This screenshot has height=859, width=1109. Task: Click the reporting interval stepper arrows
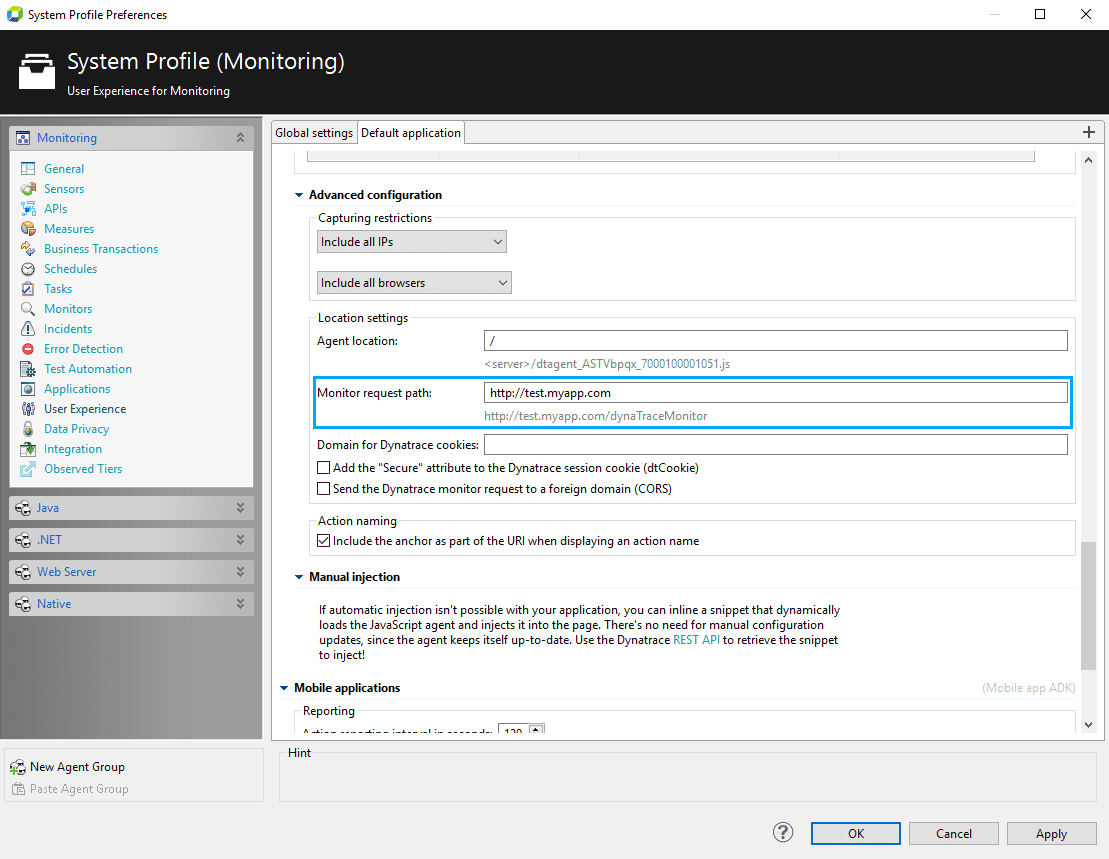[536, 729]
